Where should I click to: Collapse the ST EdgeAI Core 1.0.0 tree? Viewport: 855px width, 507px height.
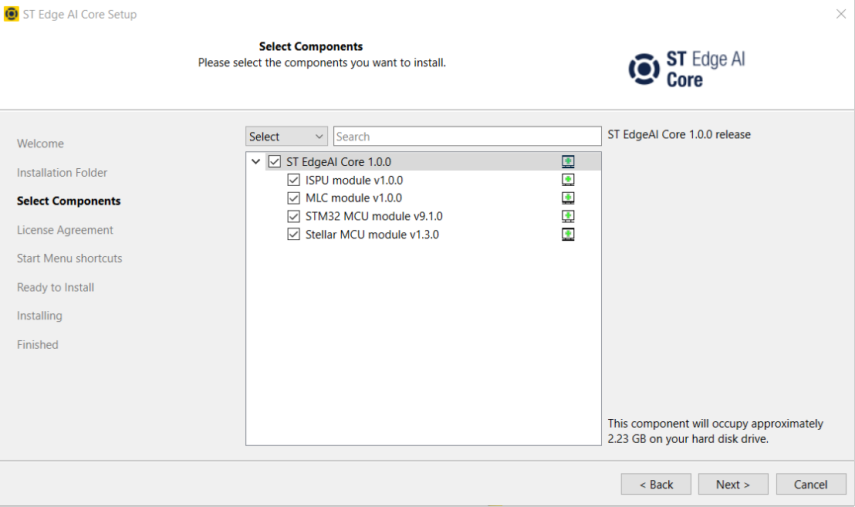[x=255, y=161]
